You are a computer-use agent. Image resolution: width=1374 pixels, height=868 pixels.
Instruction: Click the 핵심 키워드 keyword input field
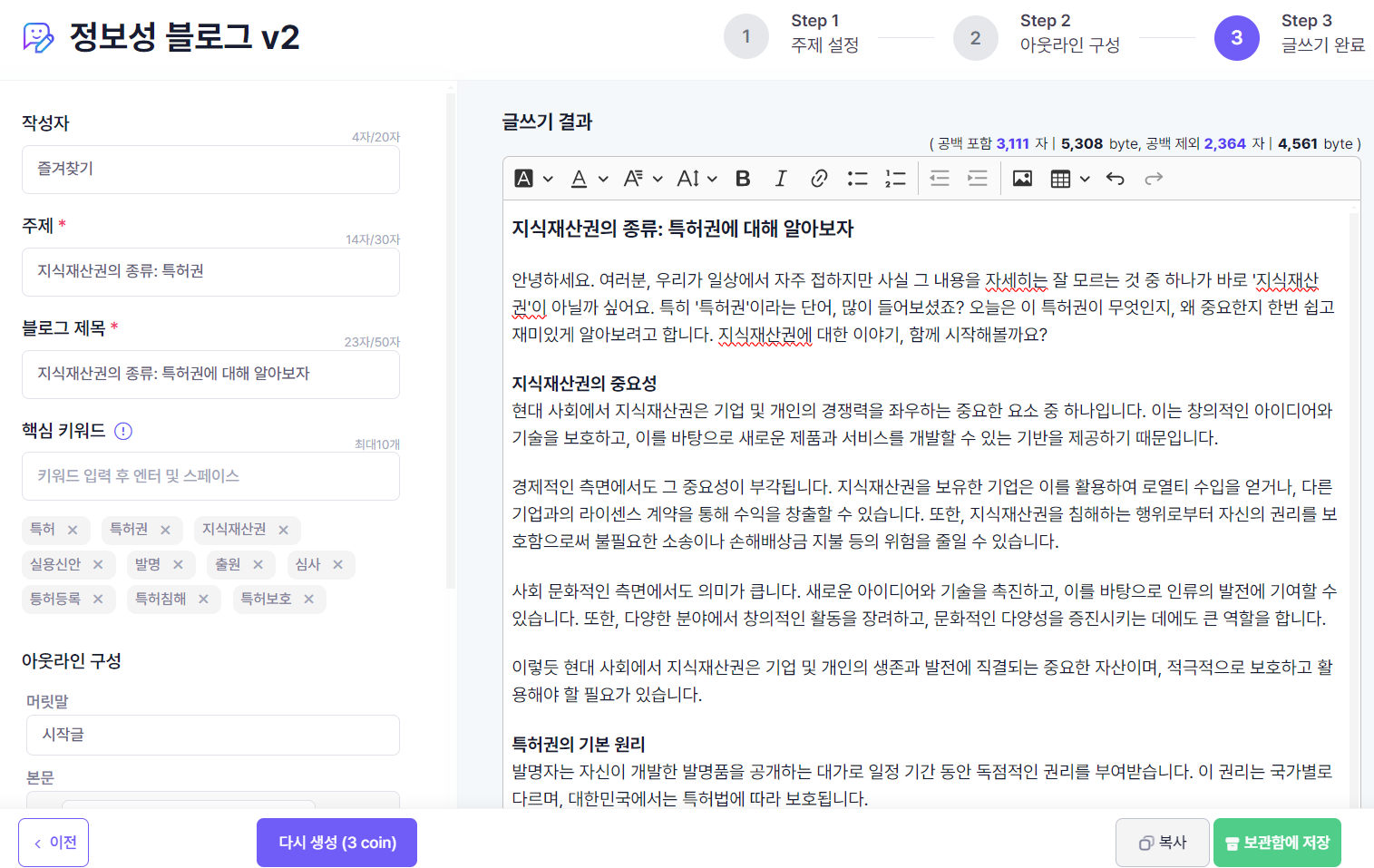[210, 476]
